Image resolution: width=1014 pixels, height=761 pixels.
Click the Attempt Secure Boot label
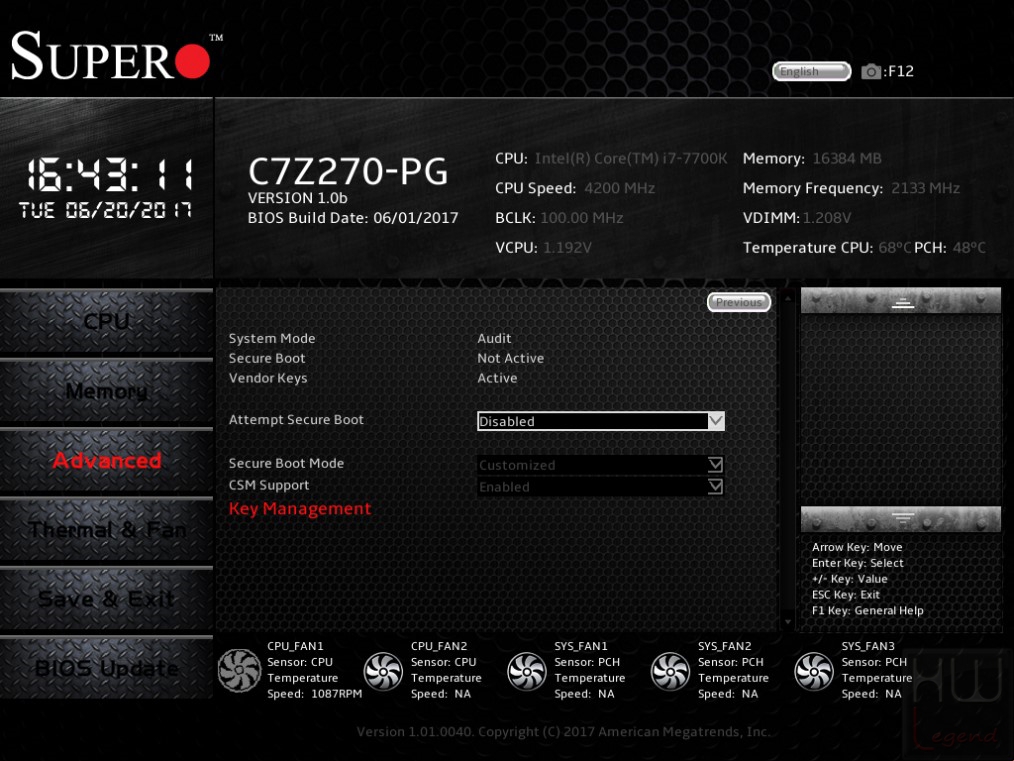pyautogui.click(x=296, y=420)
